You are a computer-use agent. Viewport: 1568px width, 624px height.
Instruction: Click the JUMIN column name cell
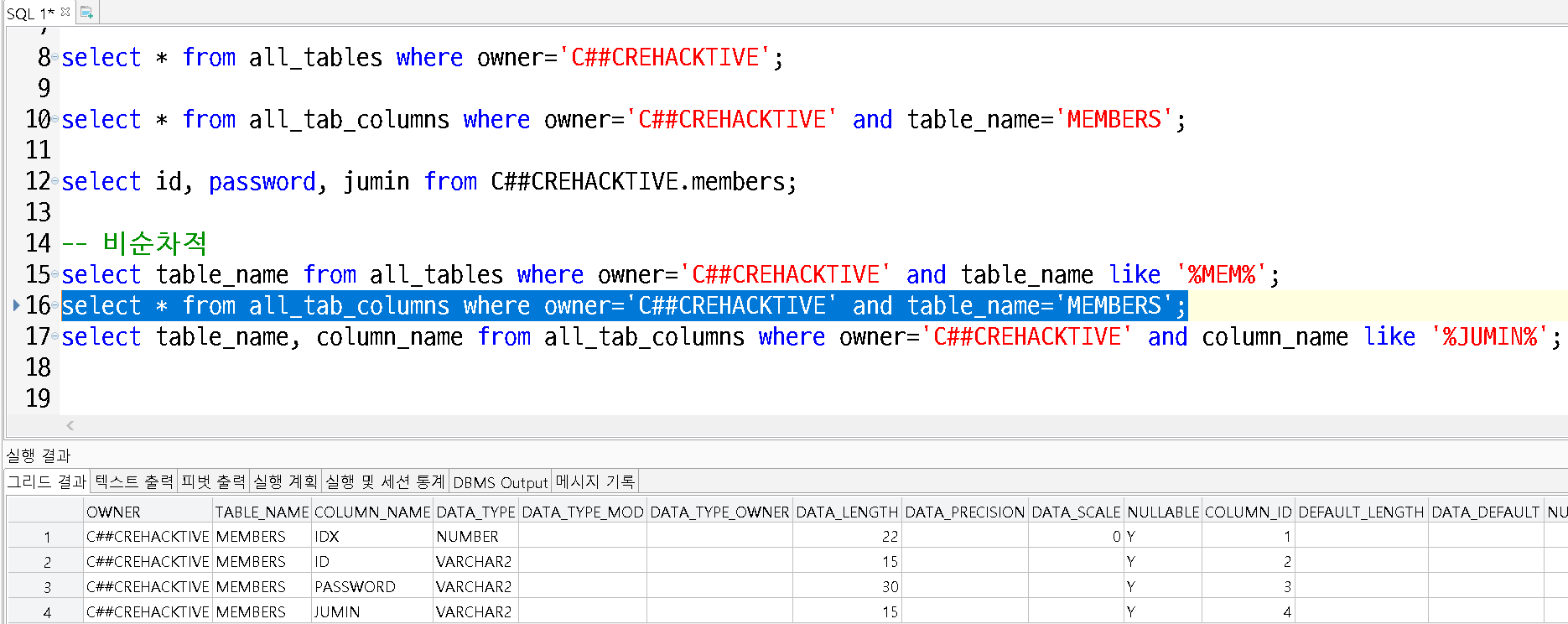[x=372, y=612]
